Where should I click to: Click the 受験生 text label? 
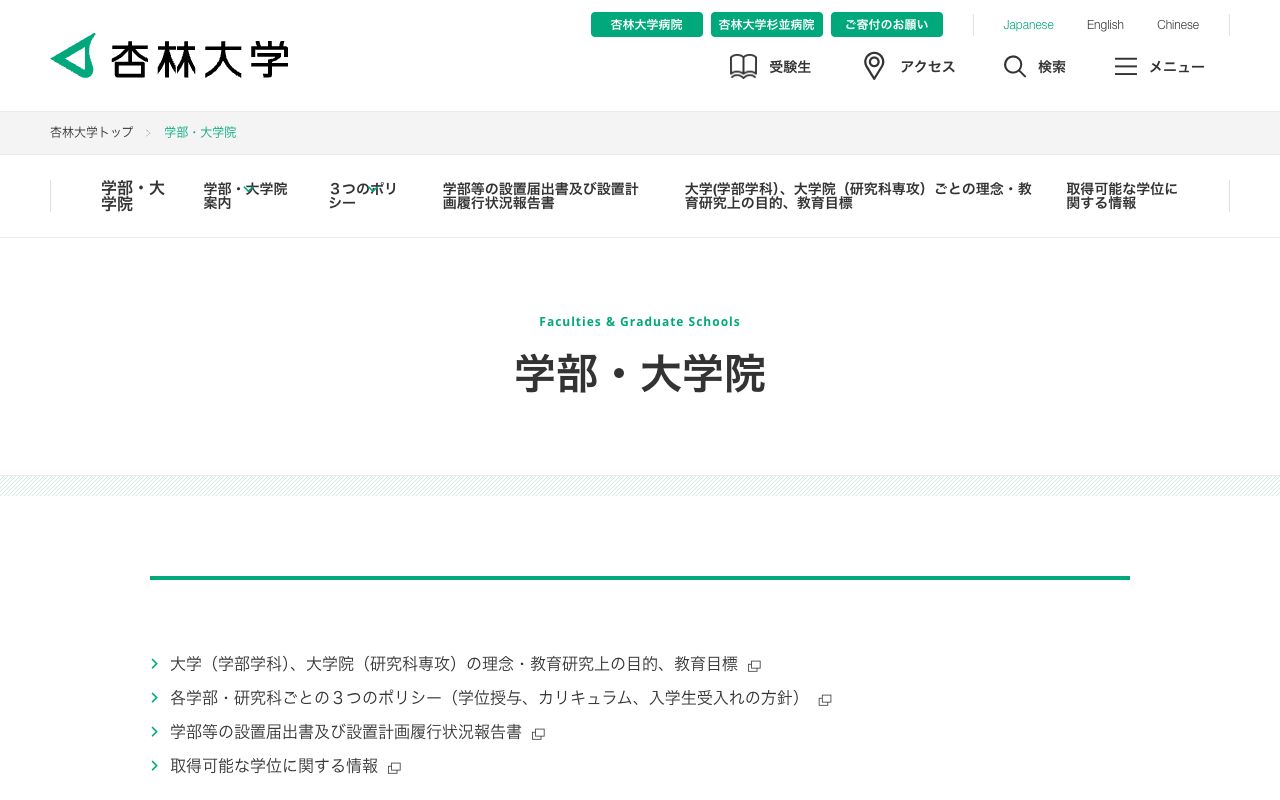[790, 67]
